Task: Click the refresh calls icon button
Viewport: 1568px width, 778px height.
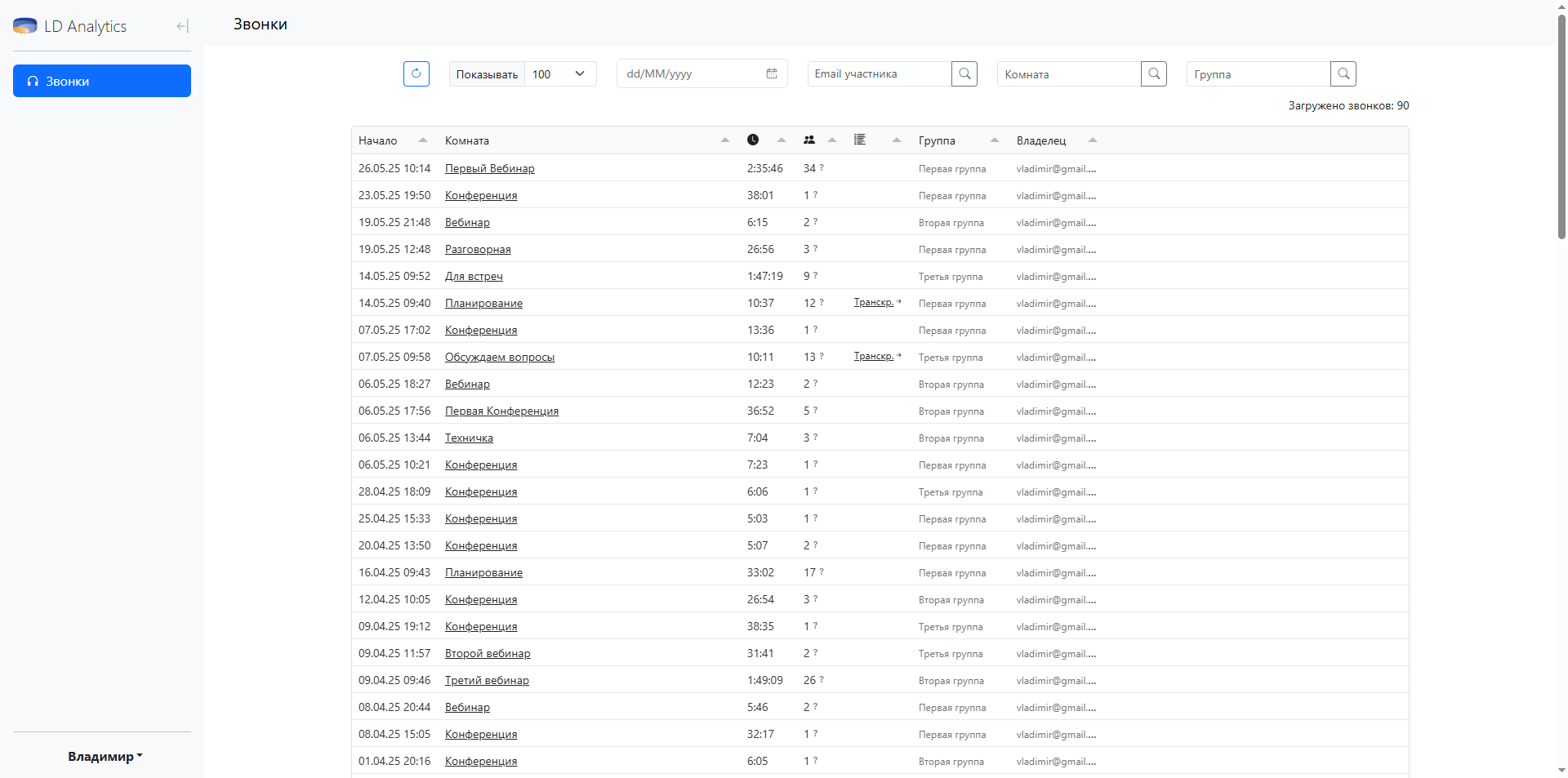Action: coord(416,73)
